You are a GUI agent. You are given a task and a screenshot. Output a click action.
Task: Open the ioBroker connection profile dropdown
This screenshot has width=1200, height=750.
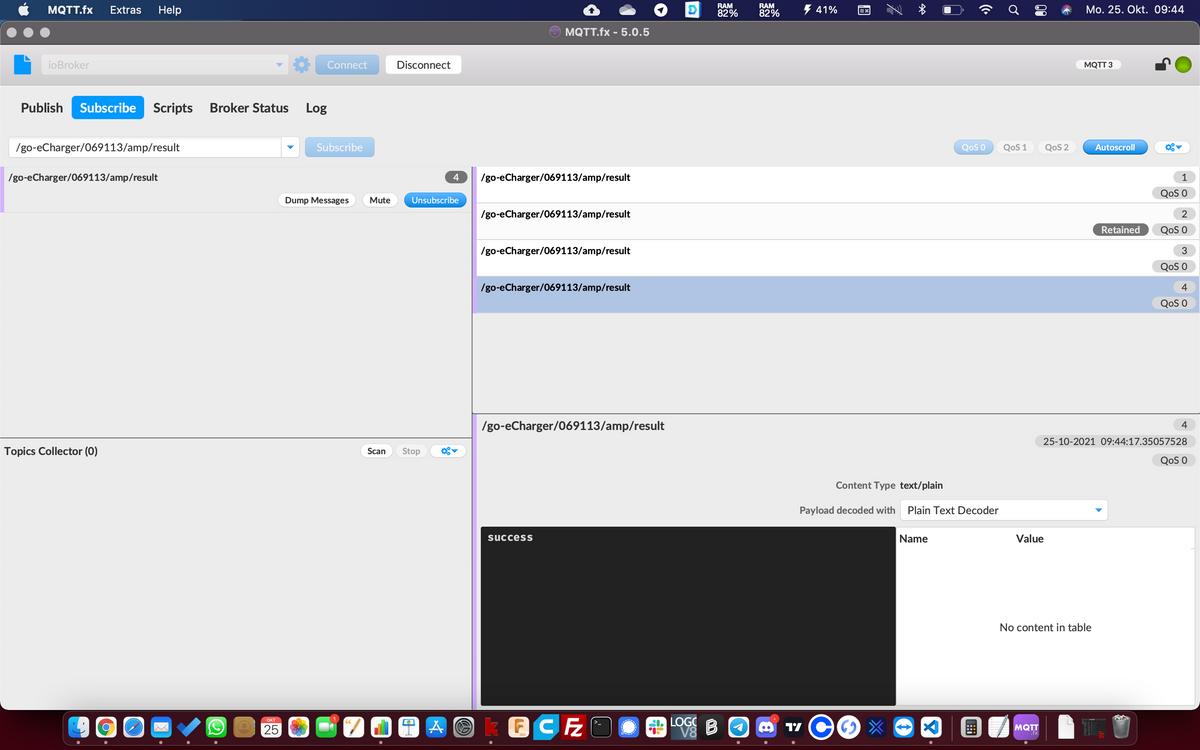(x=164, y=65)
